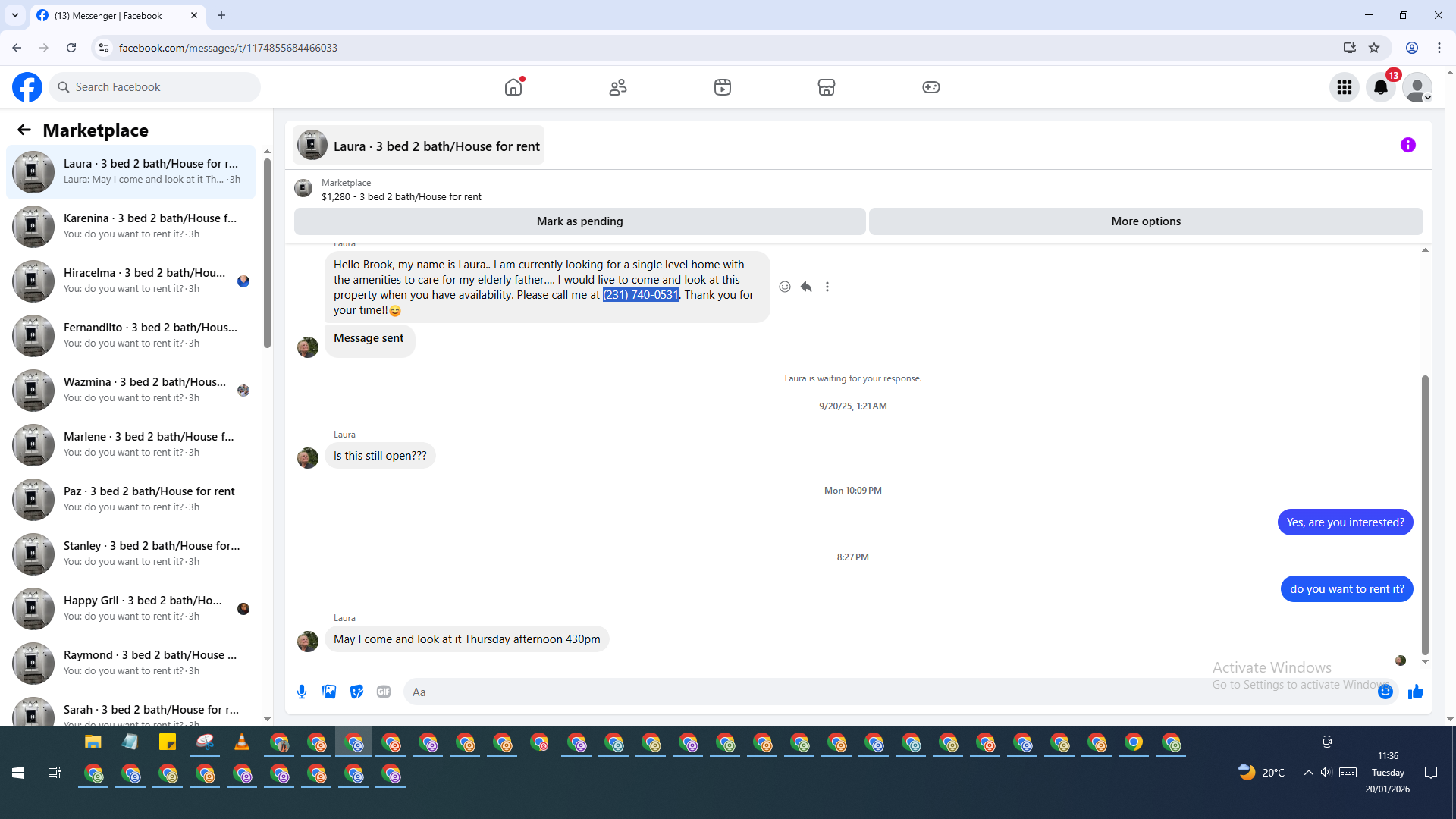Open the three-dot more menu on Laura's message
The height and width of the screenshot is (819, 1456).
[827, 287]
